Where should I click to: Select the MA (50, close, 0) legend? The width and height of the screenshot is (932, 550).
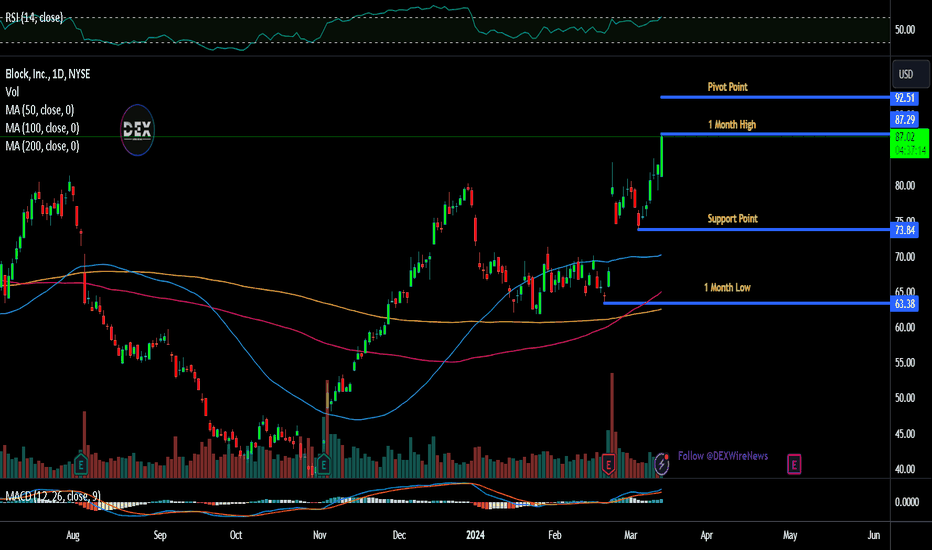coord(39,110)
